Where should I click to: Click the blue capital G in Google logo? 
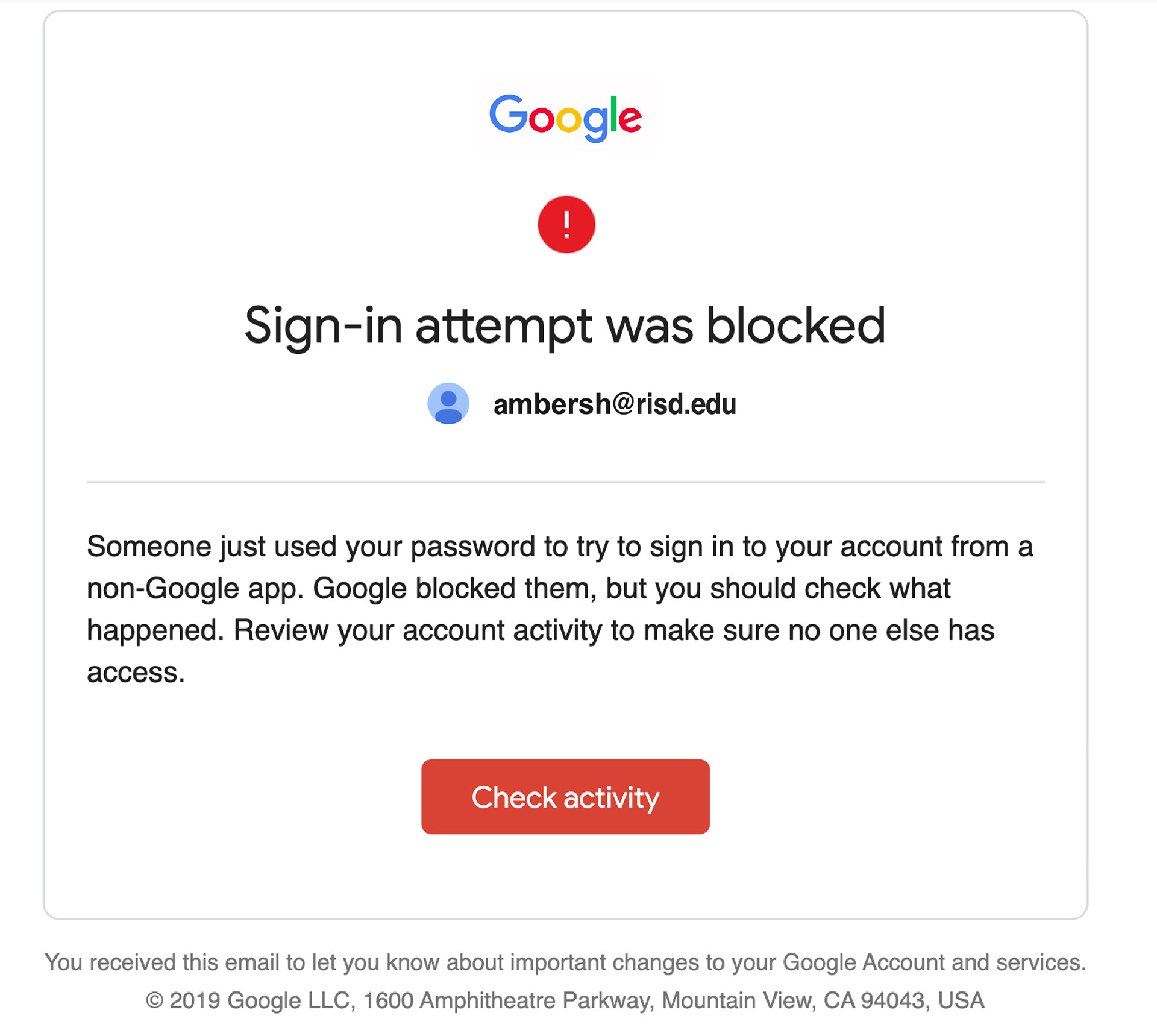tap(508, 113)
